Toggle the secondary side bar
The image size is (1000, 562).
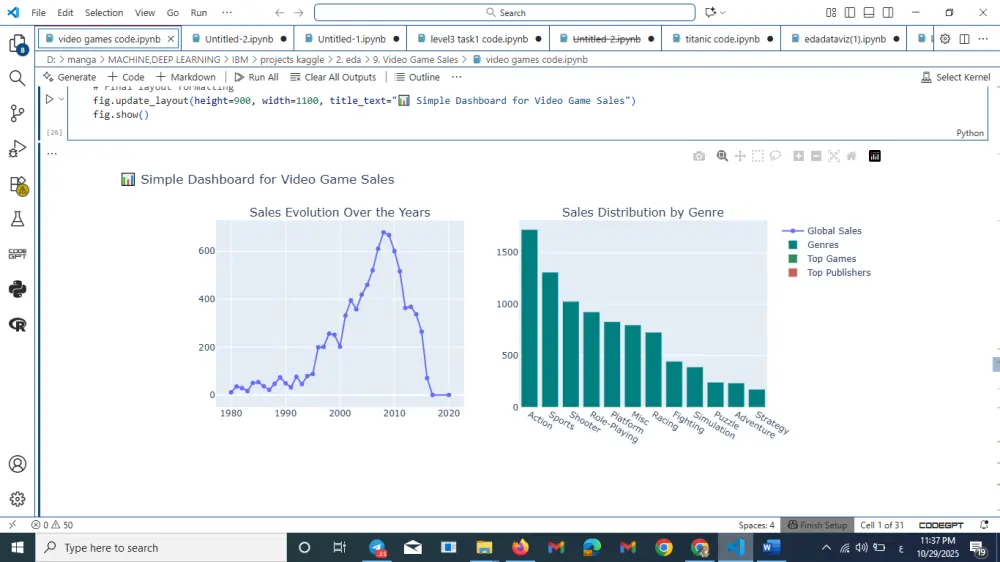point(888,12)
